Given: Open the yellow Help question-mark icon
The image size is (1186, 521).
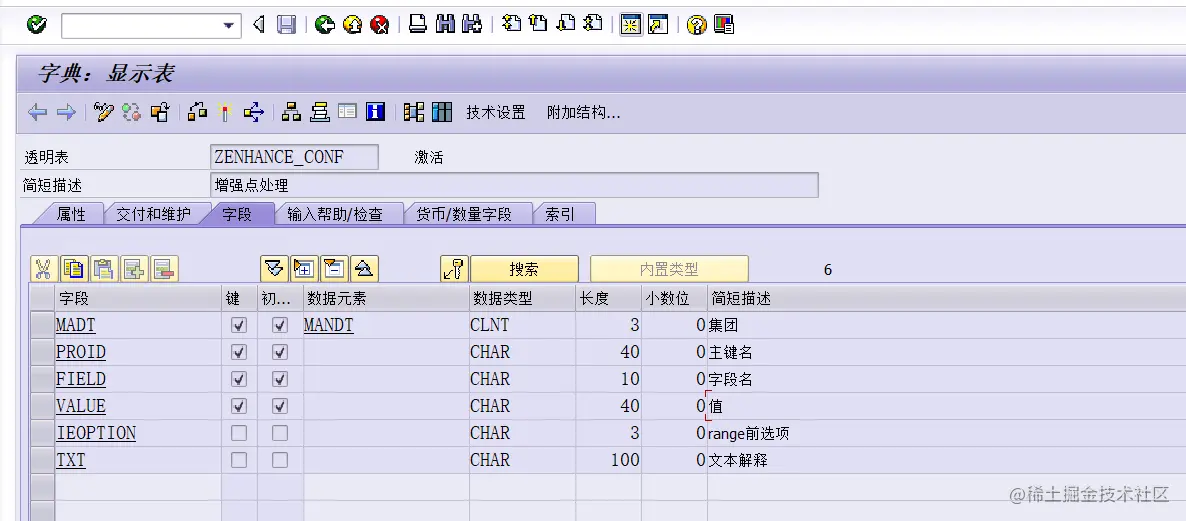Looking at the screenshot, I should (696, 25).
